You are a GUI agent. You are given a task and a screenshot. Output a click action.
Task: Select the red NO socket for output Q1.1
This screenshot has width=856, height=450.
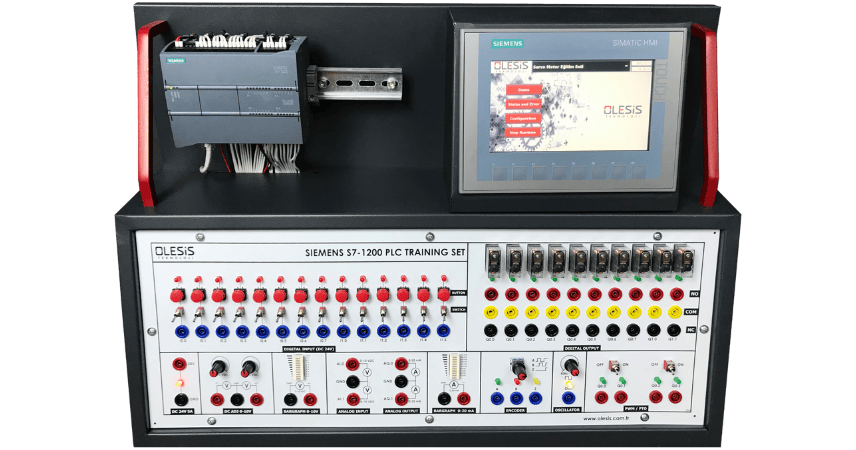click(x=676, y=294)
